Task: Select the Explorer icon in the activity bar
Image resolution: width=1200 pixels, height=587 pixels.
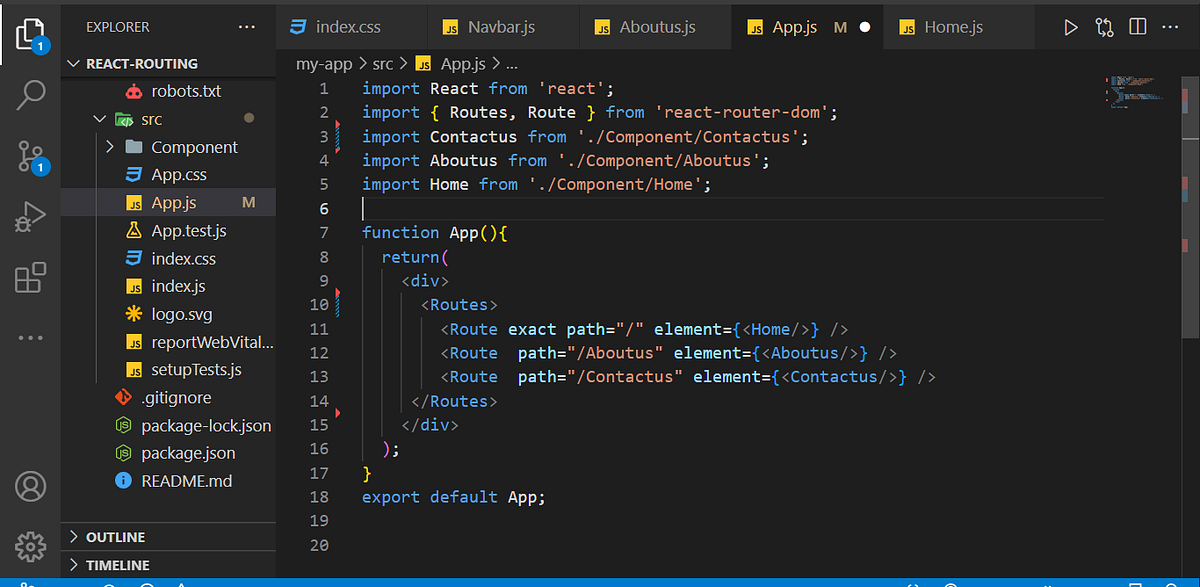Action: click(x=30, y=33)
